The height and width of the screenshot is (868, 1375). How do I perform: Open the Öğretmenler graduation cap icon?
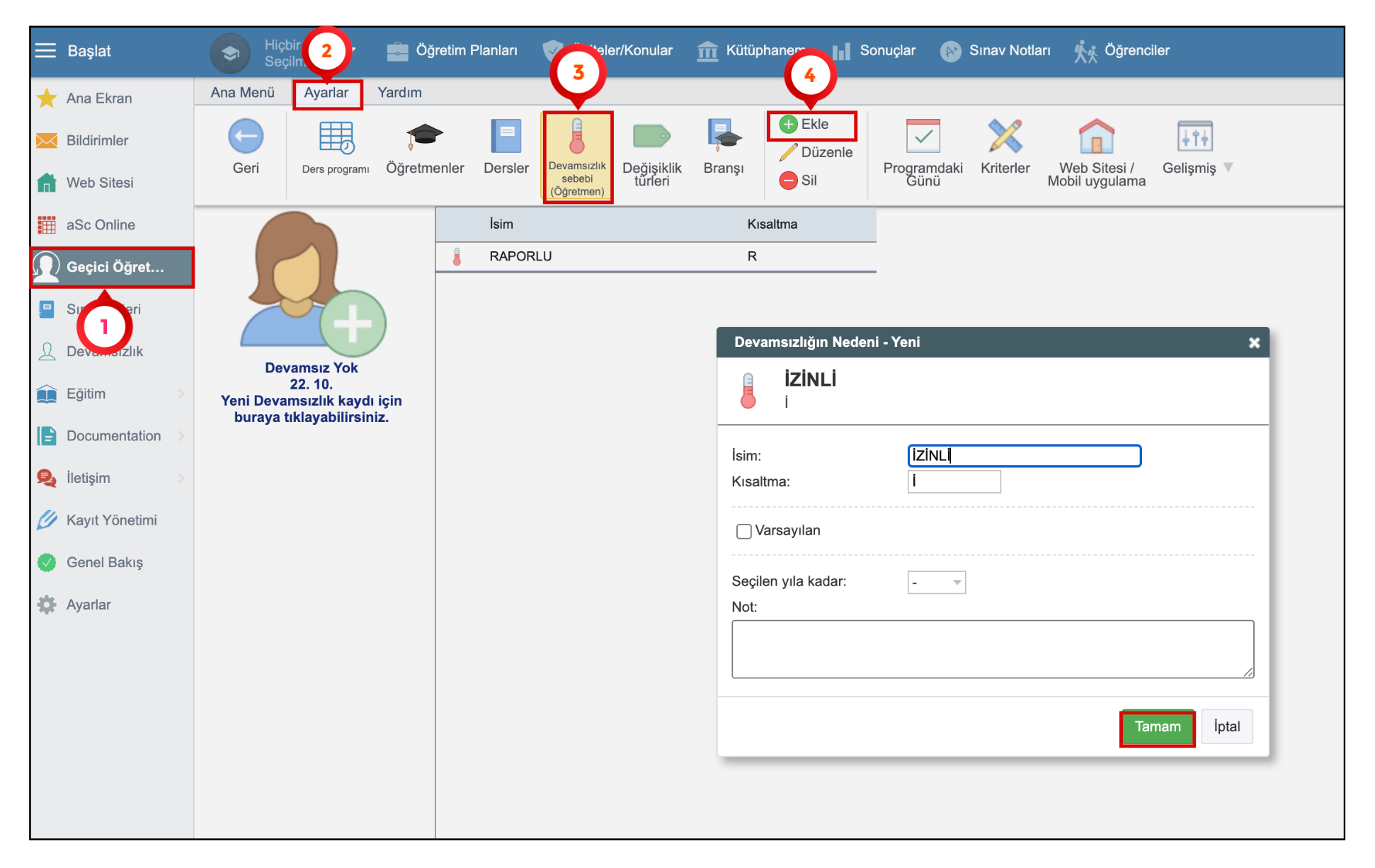[x=424, y=136]
